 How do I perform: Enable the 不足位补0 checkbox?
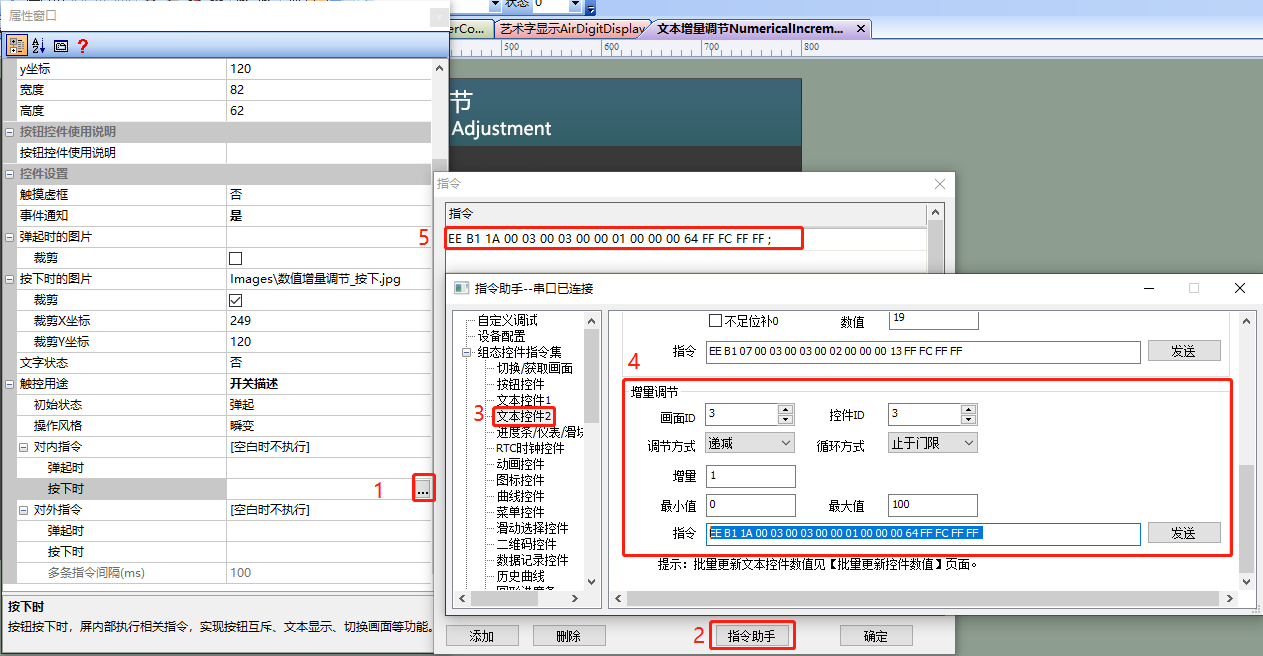click(x=715, y=321)
